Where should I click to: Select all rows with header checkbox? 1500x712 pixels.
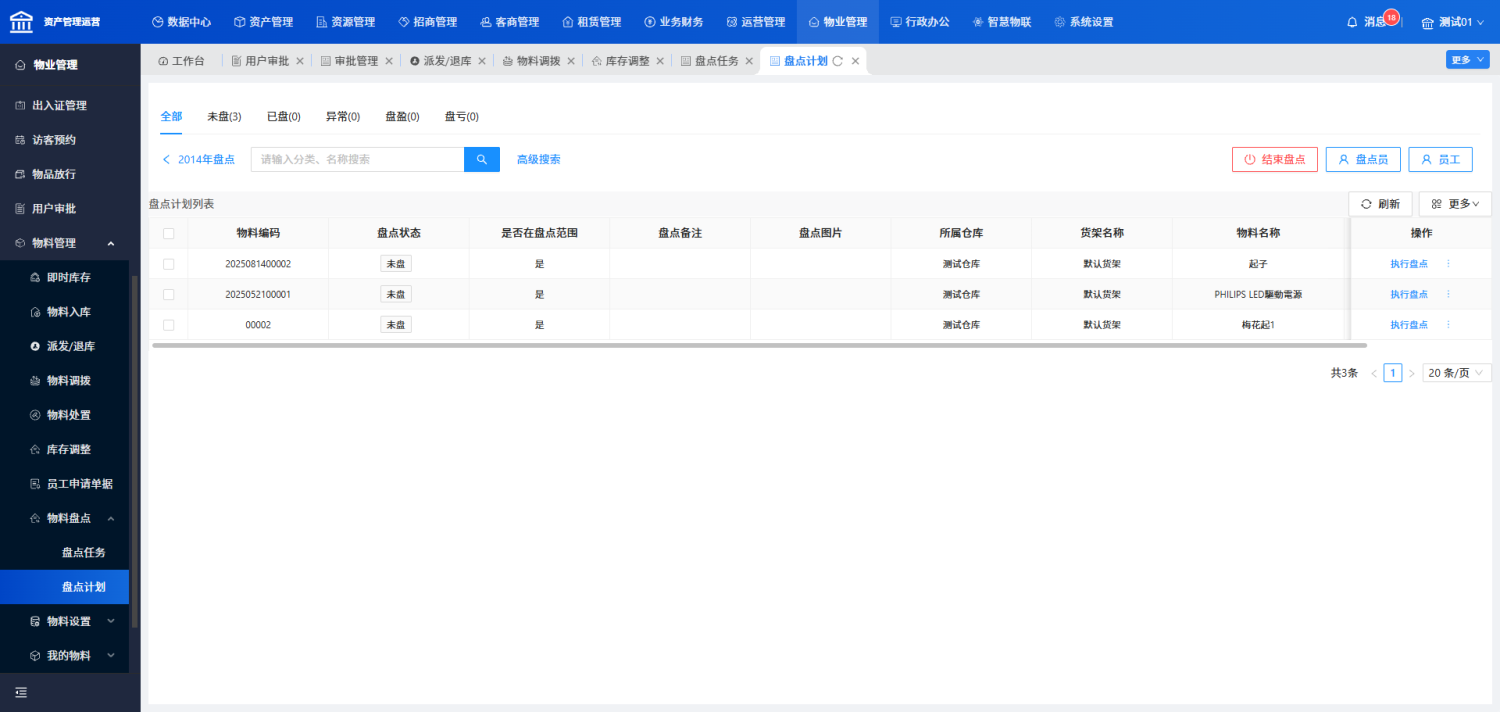tap(168, 233)
